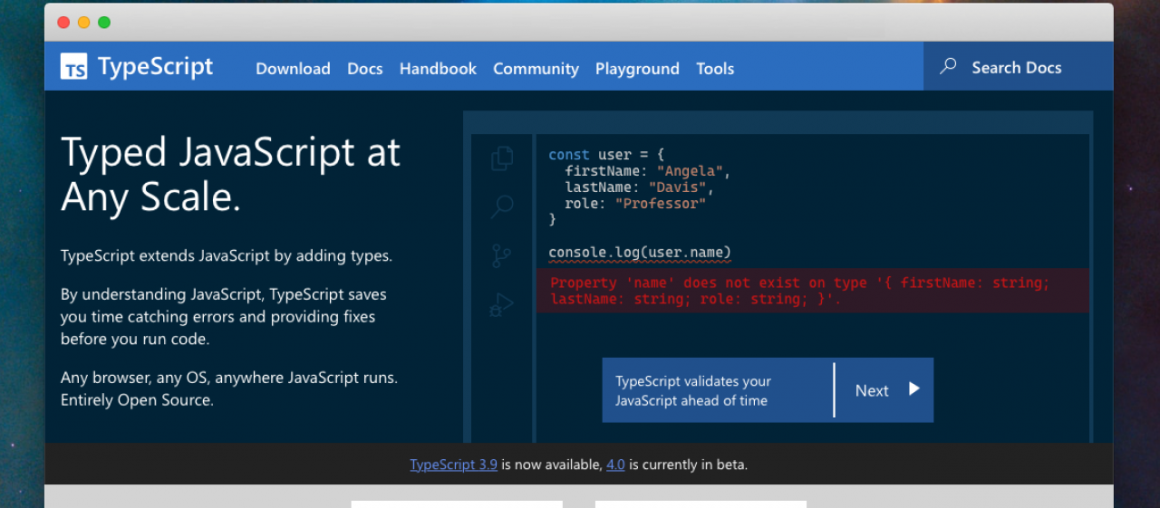The width and height of the screenshot is (1160, 508).
Task: Click the TypeScript TS logo icon
Action: [73, 67]
